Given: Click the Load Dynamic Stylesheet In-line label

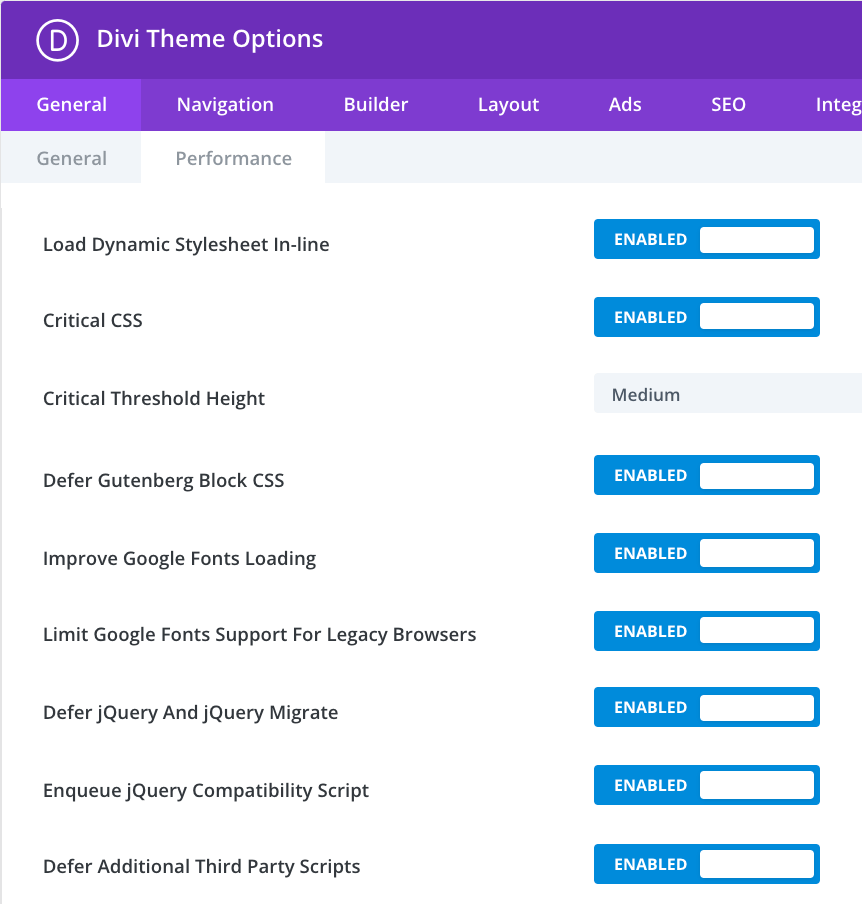Looking at the screenshot, I should click(x=186, y=244).
